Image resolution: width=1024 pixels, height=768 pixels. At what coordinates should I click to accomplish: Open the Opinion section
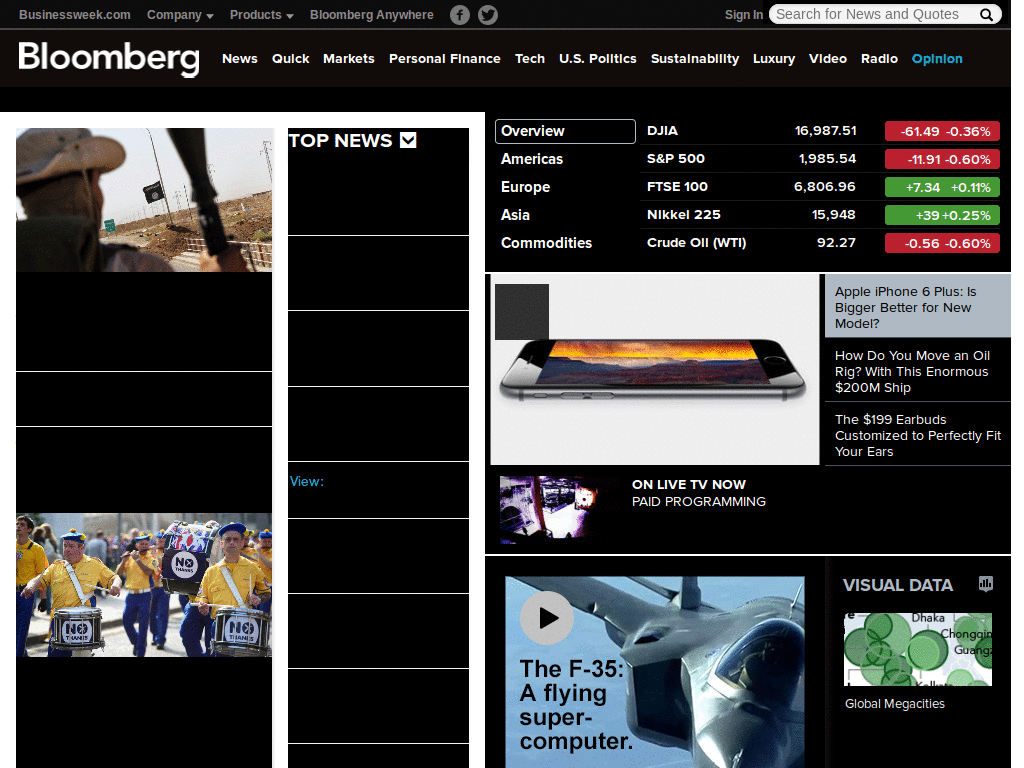[x=937, y=59]
